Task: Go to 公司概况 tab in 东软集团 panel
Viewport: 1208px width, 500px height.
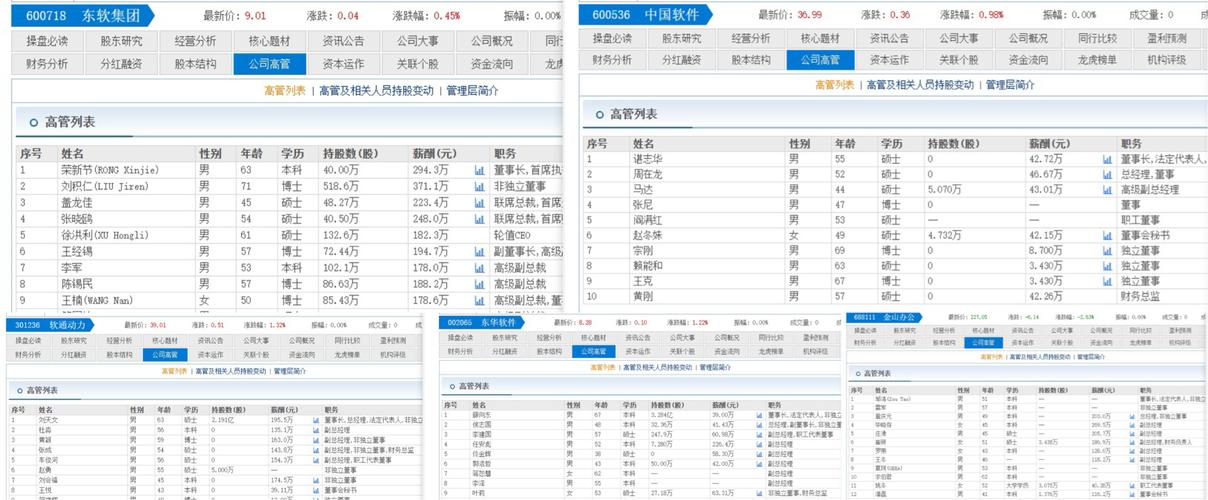Action: pos(491,41)
